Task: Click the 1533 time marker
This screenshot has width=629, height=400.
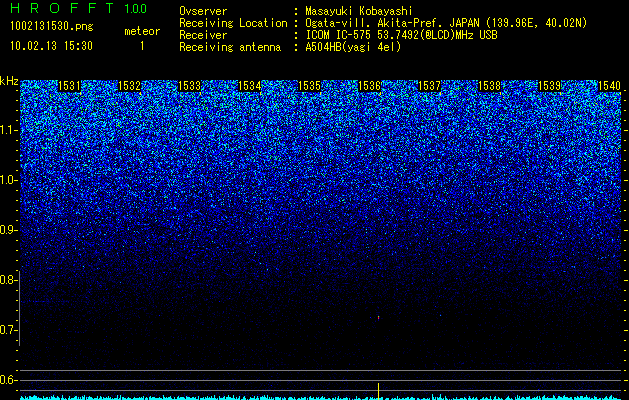Action: coord(189,86)
